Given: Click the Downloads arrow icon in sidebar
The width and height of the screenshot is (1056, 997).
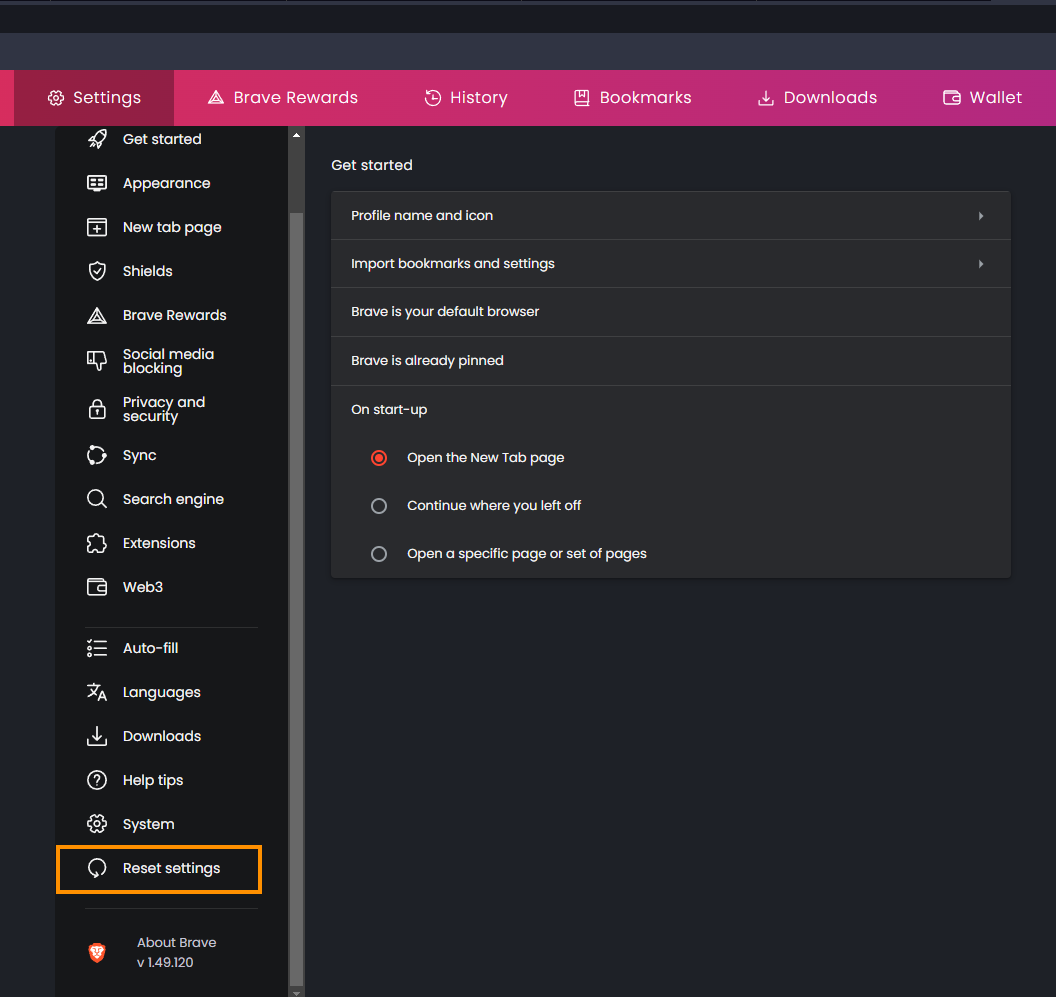Looking at the screenshot, I should click(x=97, y=736).
